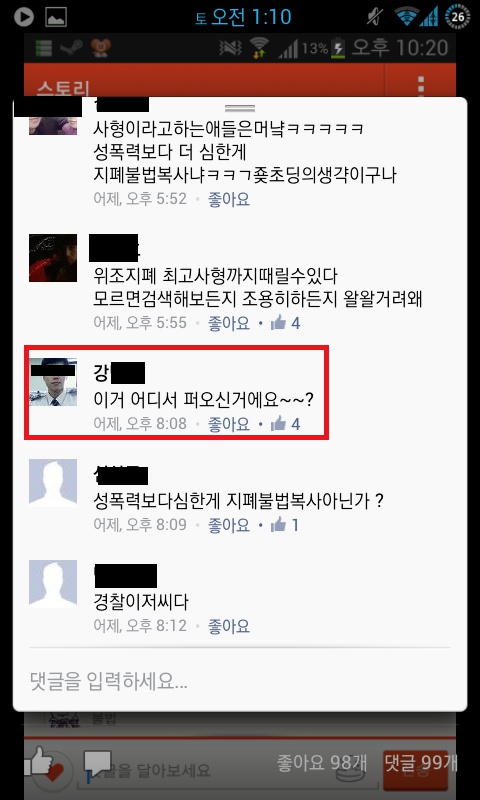The width and height of the screenshot is (480, 800).
Task: Tap the thumbs-up icon on 8:08 comment
Action: pyautogui.click(x=278, y=423)
